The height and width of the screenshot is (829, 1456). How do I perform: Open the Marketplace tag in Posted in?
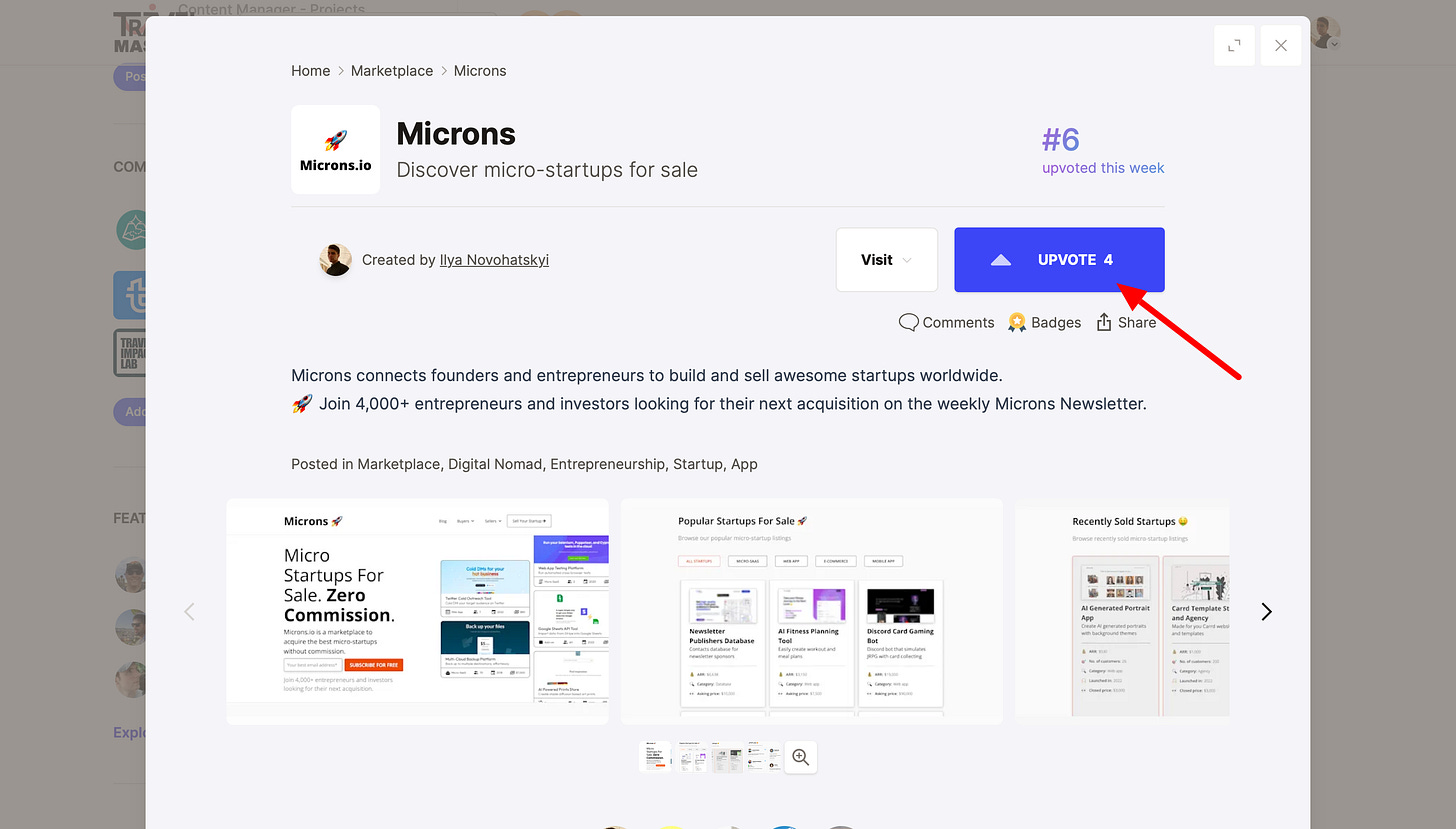[398, 464]
